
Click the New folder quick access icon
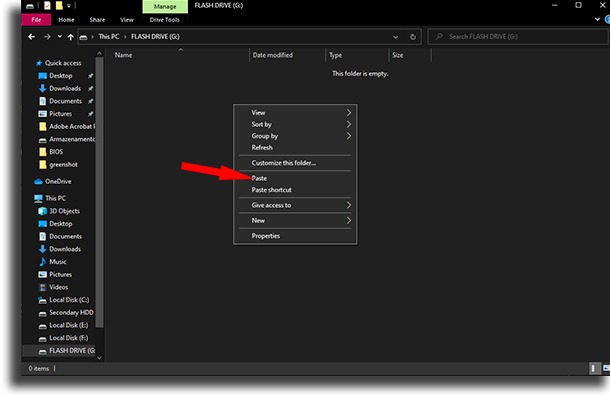[x=59, y=6]
